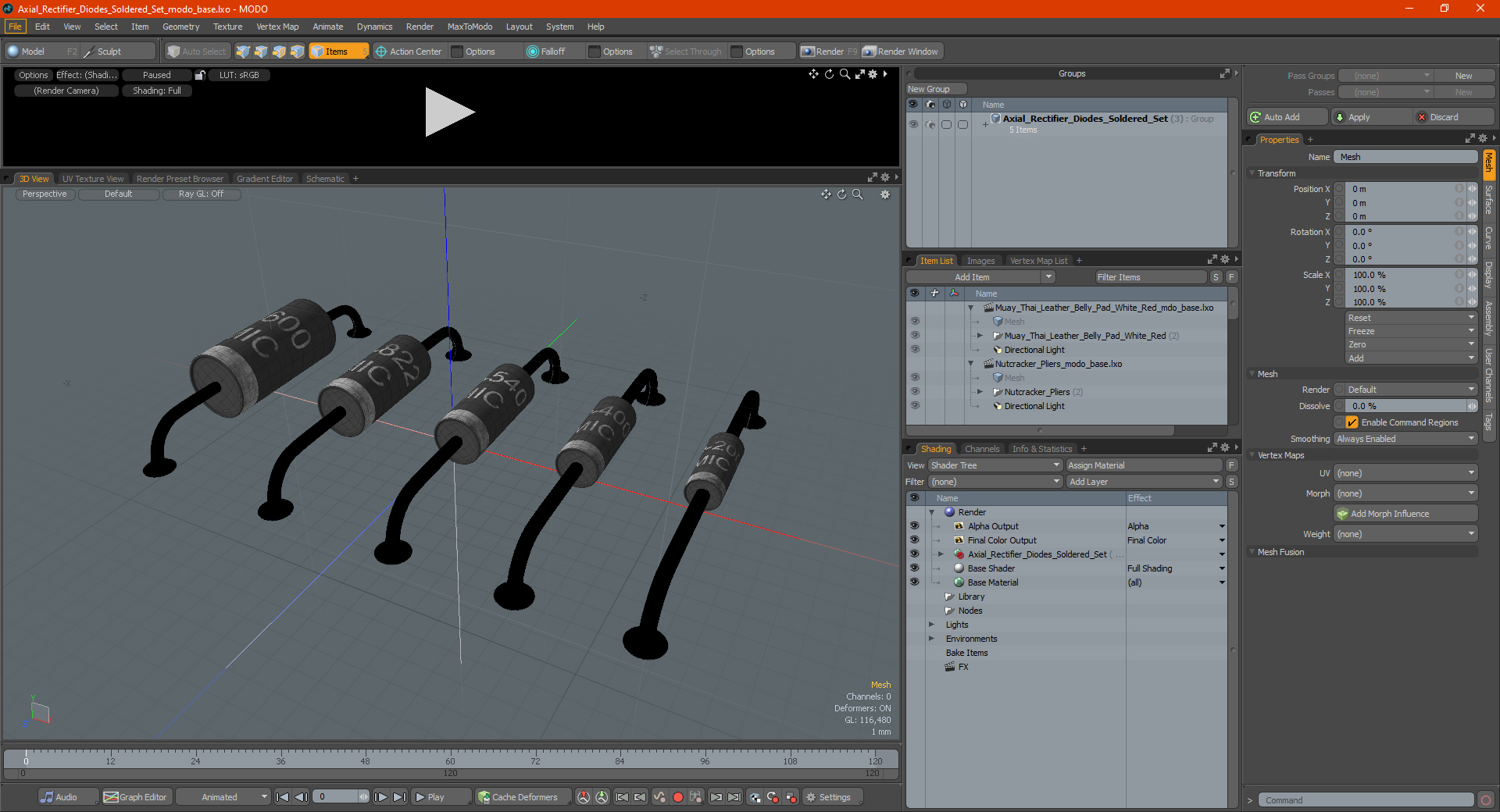Open the Animated keying dropdown
The height and width of the screenshot is (812, 1500).
pyautogui.click(x=224, y=797)
